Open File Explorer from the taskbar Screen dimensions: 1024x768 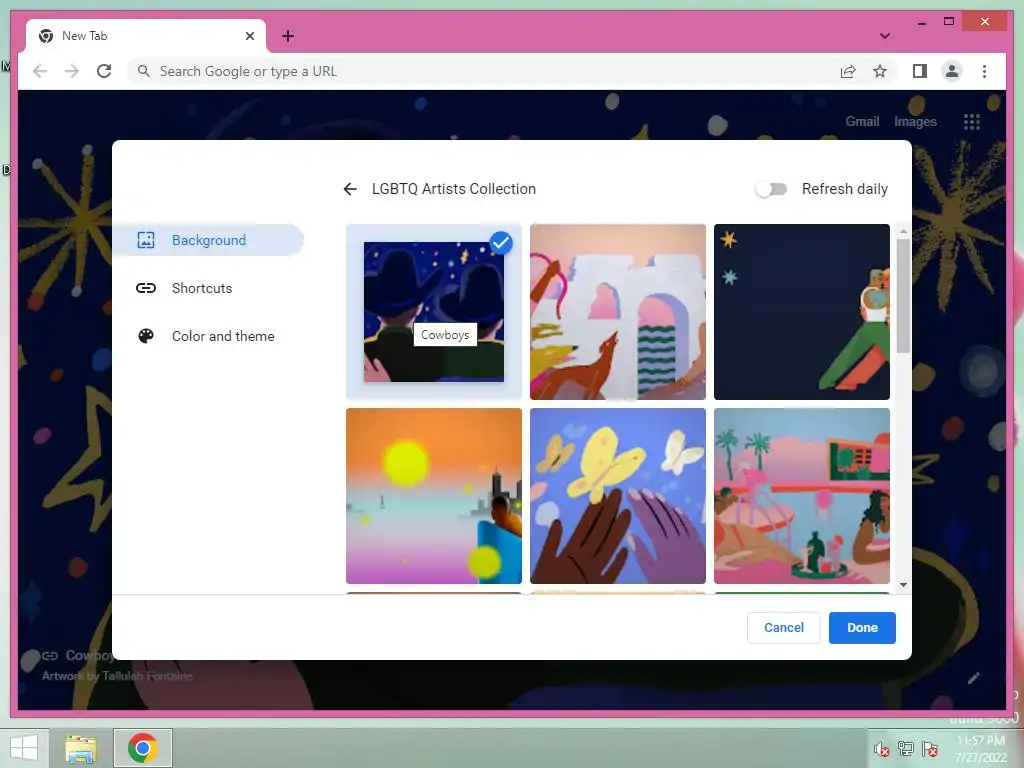[x=80, y=748]
